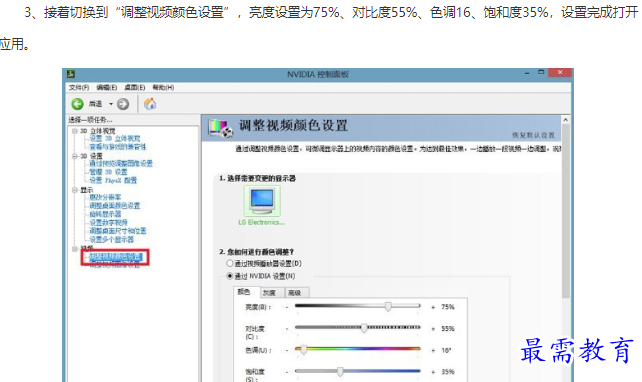
Task: Click the Home icon in toolbar
Action: click(150, 104)
